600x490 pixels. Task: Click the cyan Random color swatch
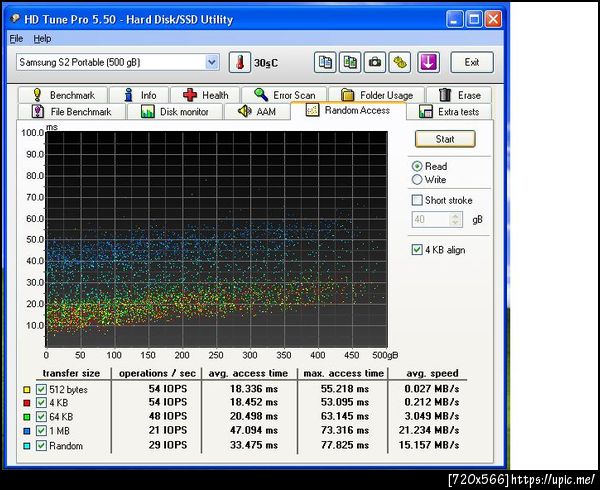26,446
